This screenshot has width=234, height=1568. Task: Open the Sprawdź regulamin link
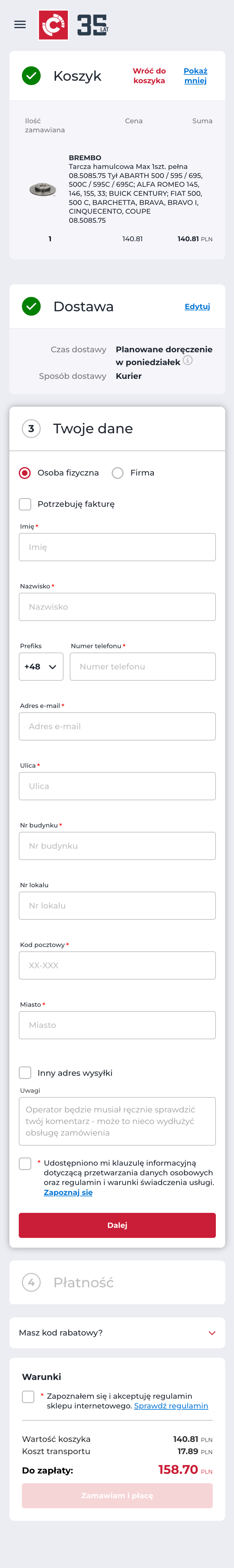click(171, 1406)
